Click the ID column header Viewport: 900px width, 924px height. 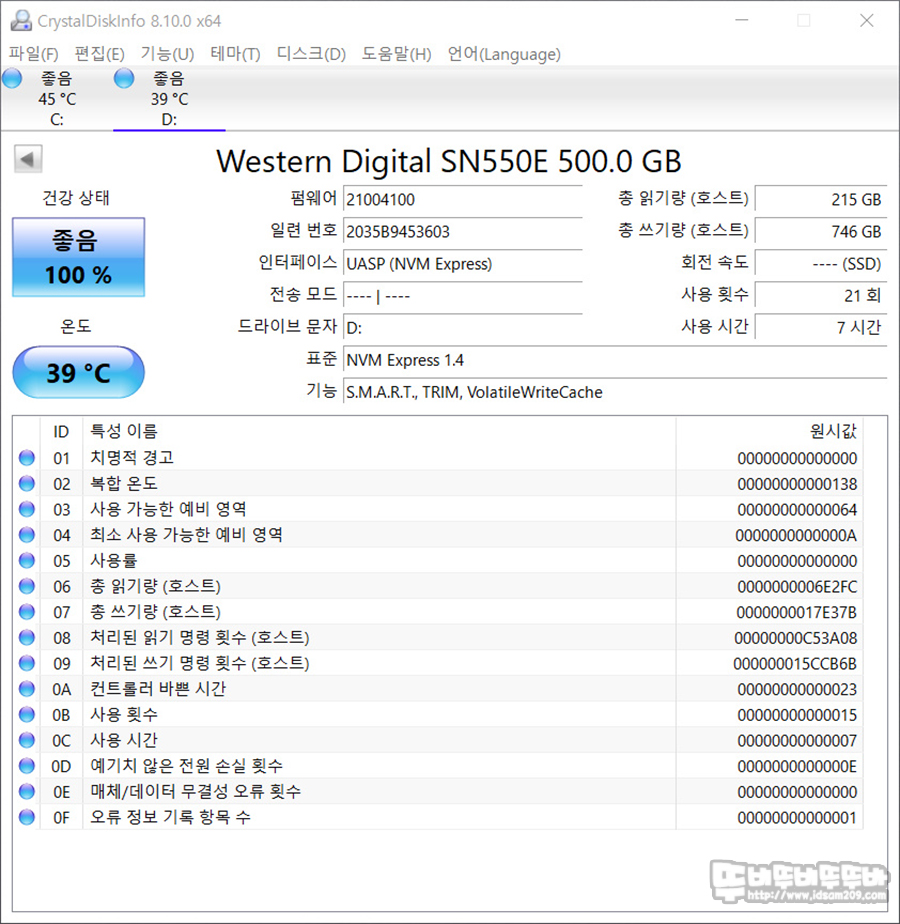tap(61, 431)
